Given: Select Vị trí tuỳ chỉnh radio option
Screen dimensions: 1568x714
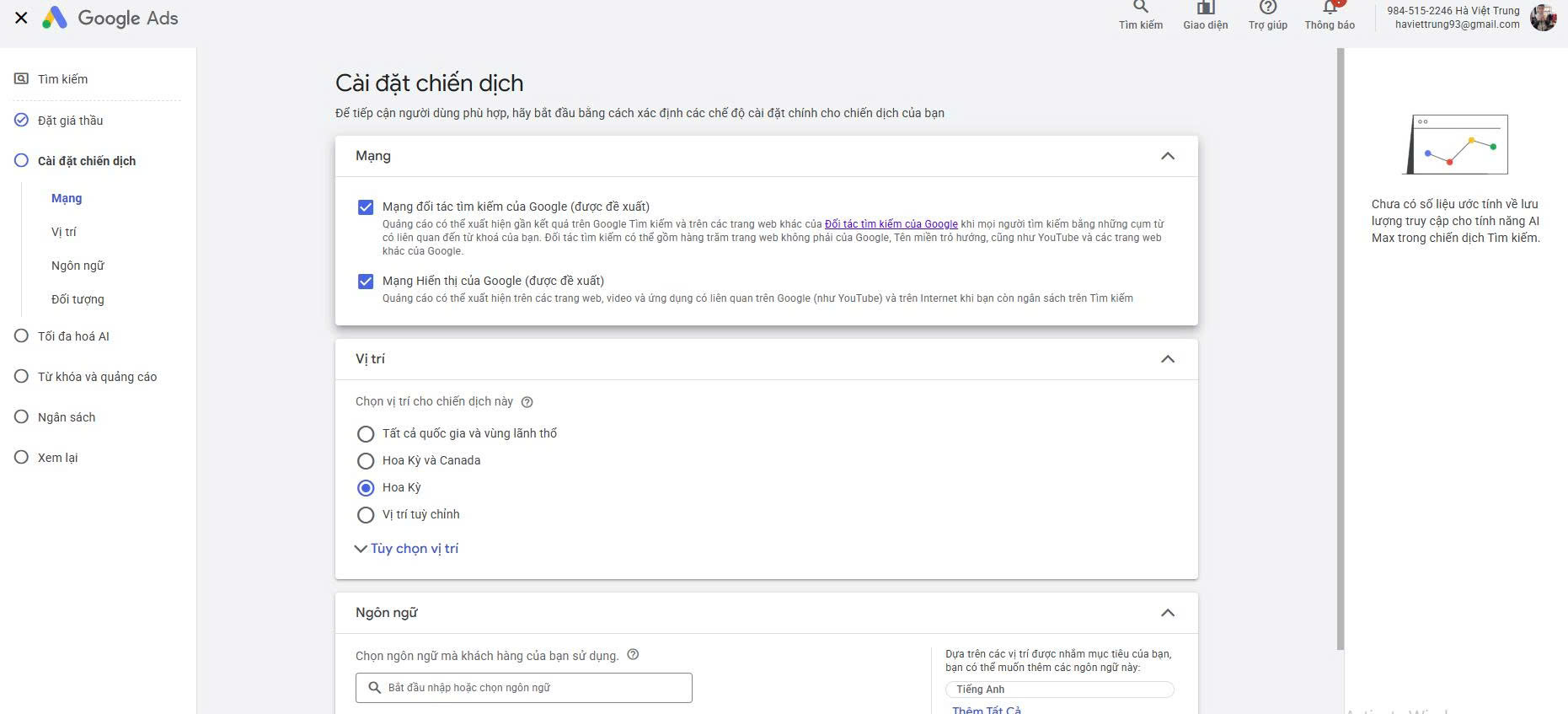Looking at the screenshot, I should click(366, 515).
